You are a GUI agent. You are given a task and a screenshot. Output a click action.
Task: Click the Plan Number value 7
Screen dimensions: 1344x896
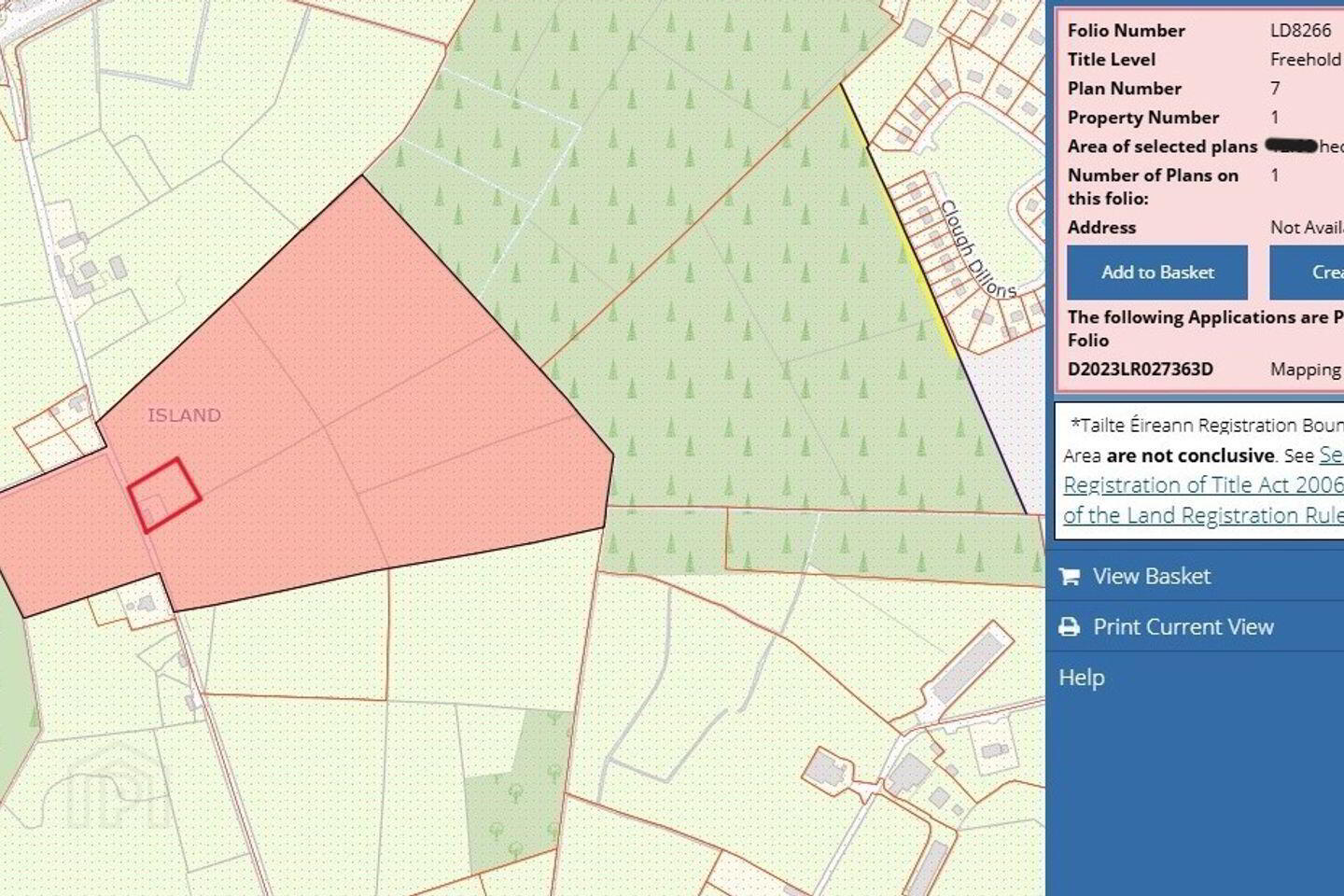coord(1275,89)
